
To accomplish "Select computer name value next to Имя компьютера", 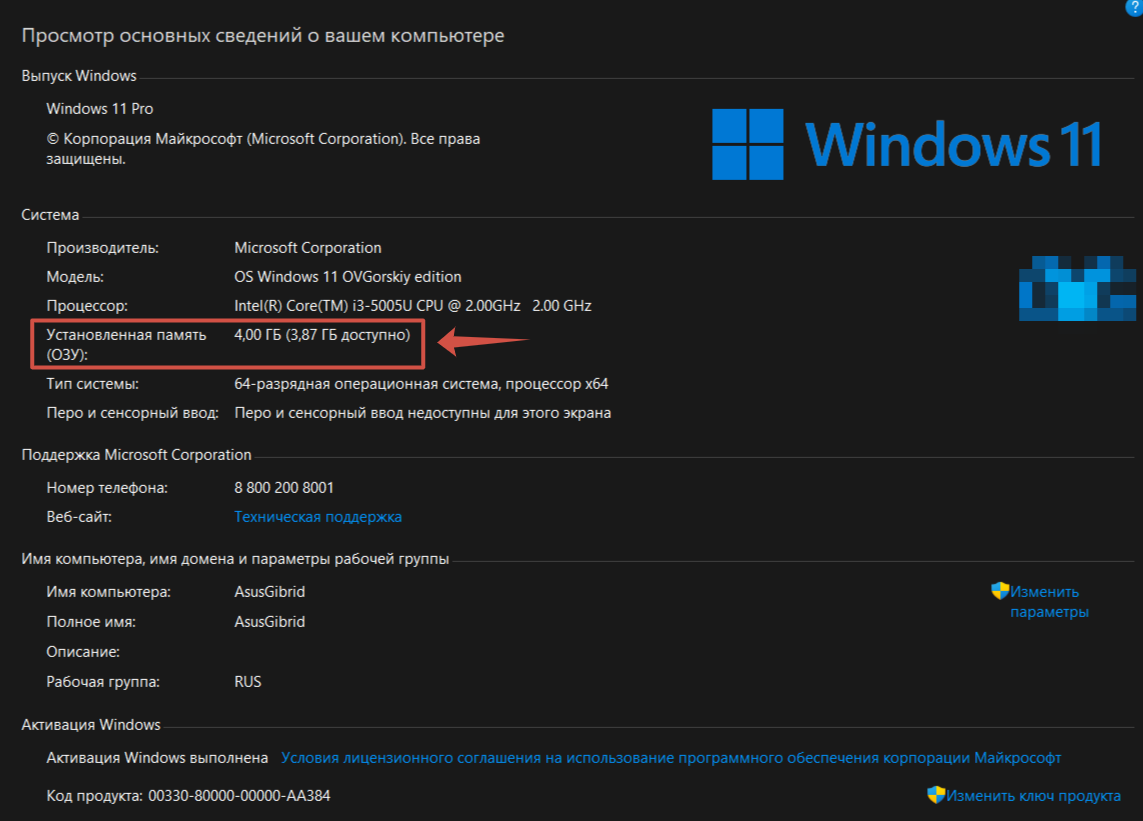I will click(270, 592).
